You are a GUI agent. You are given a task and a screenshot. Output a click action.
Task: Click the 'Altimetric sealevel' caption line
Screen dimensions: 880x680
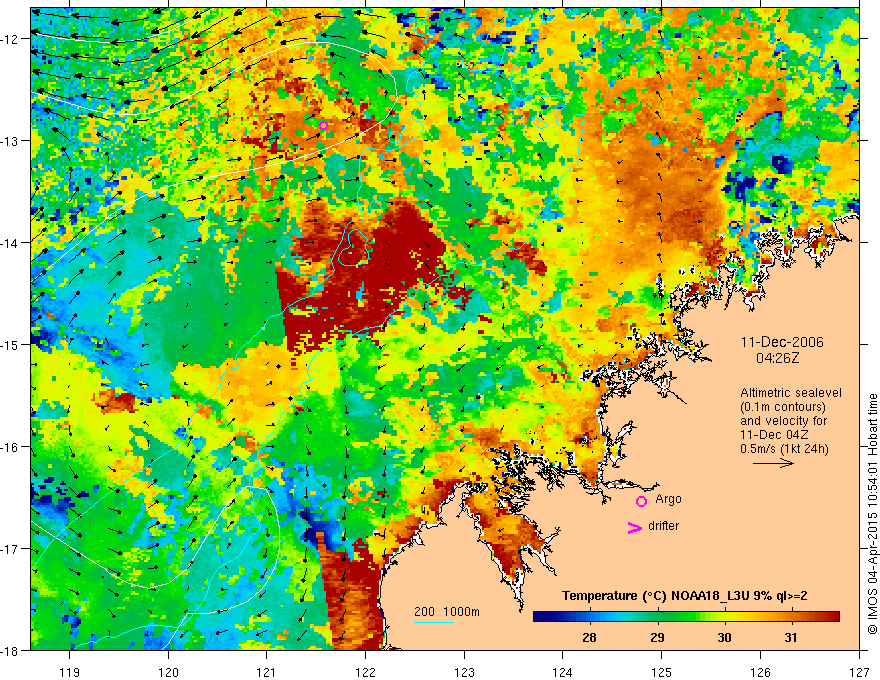pos(791,393)
